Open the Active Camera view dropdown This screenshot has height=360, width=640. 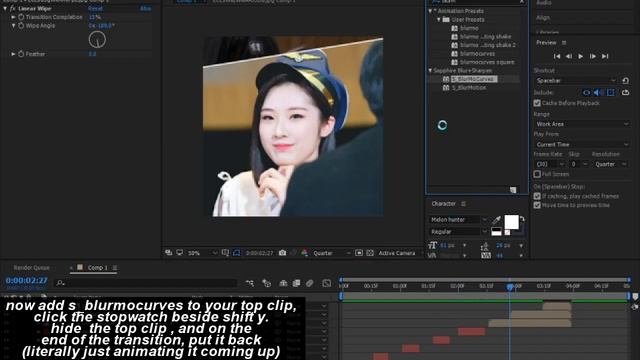399,253
